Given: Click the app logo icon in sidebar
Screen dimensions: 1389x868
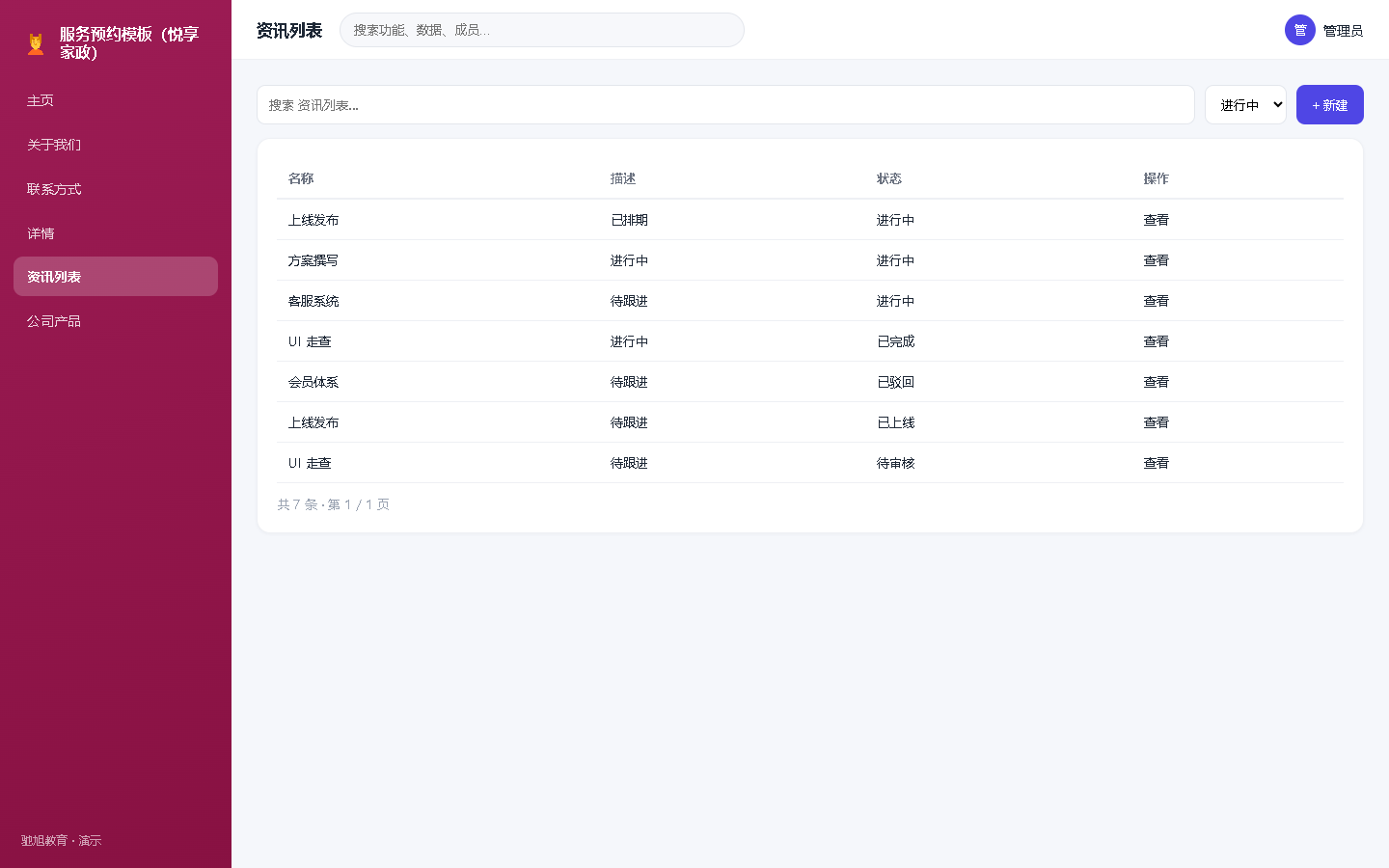Looking at the screenshot, I should 36,43.
